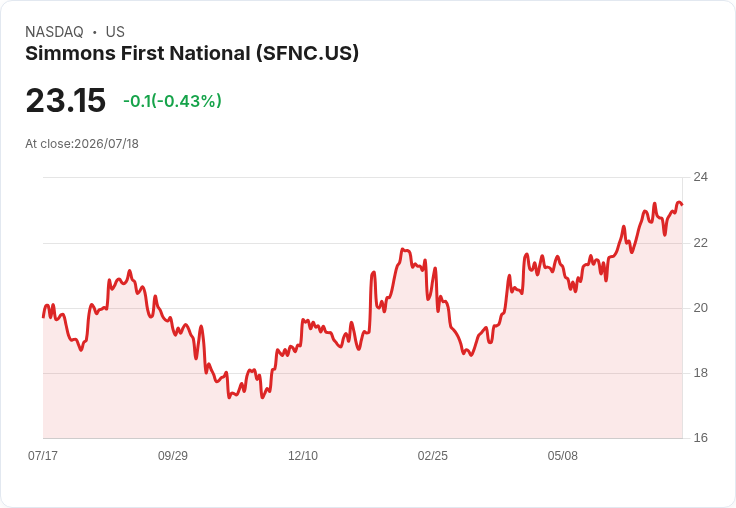Click the Simmons First National (SFNC.US) title
This screenshot has height=508, width=736.
(192, 54)
